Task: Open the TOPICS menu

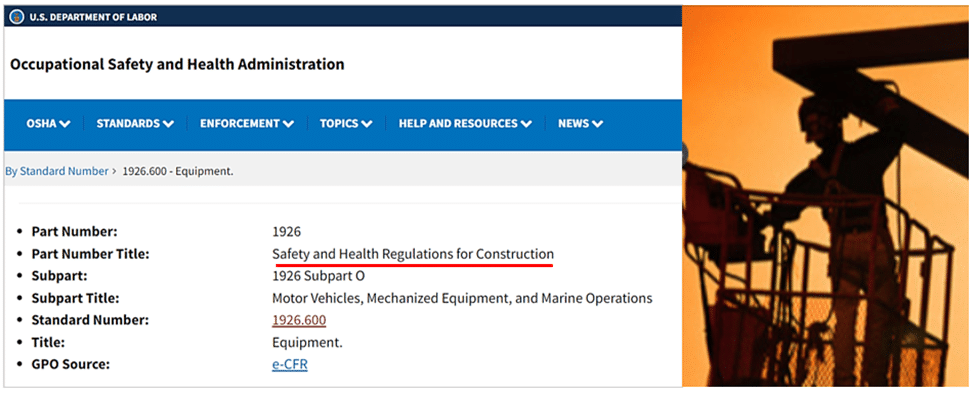Action: tap(346, 124)
